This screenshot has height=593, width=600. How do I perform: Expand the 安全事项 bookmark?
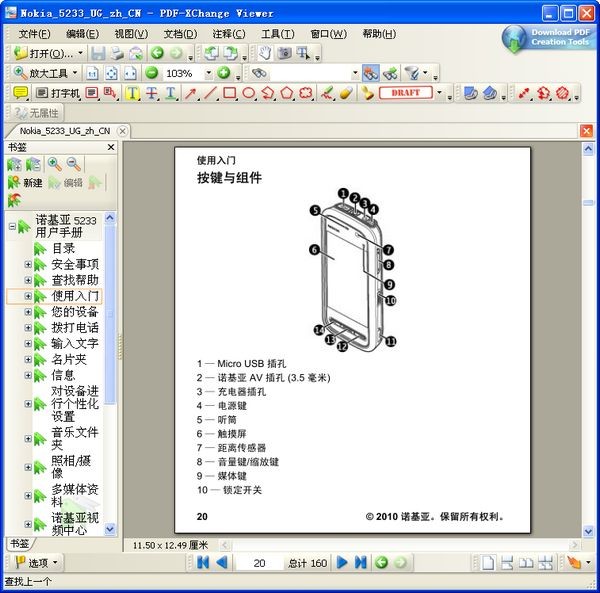point(28,264)
